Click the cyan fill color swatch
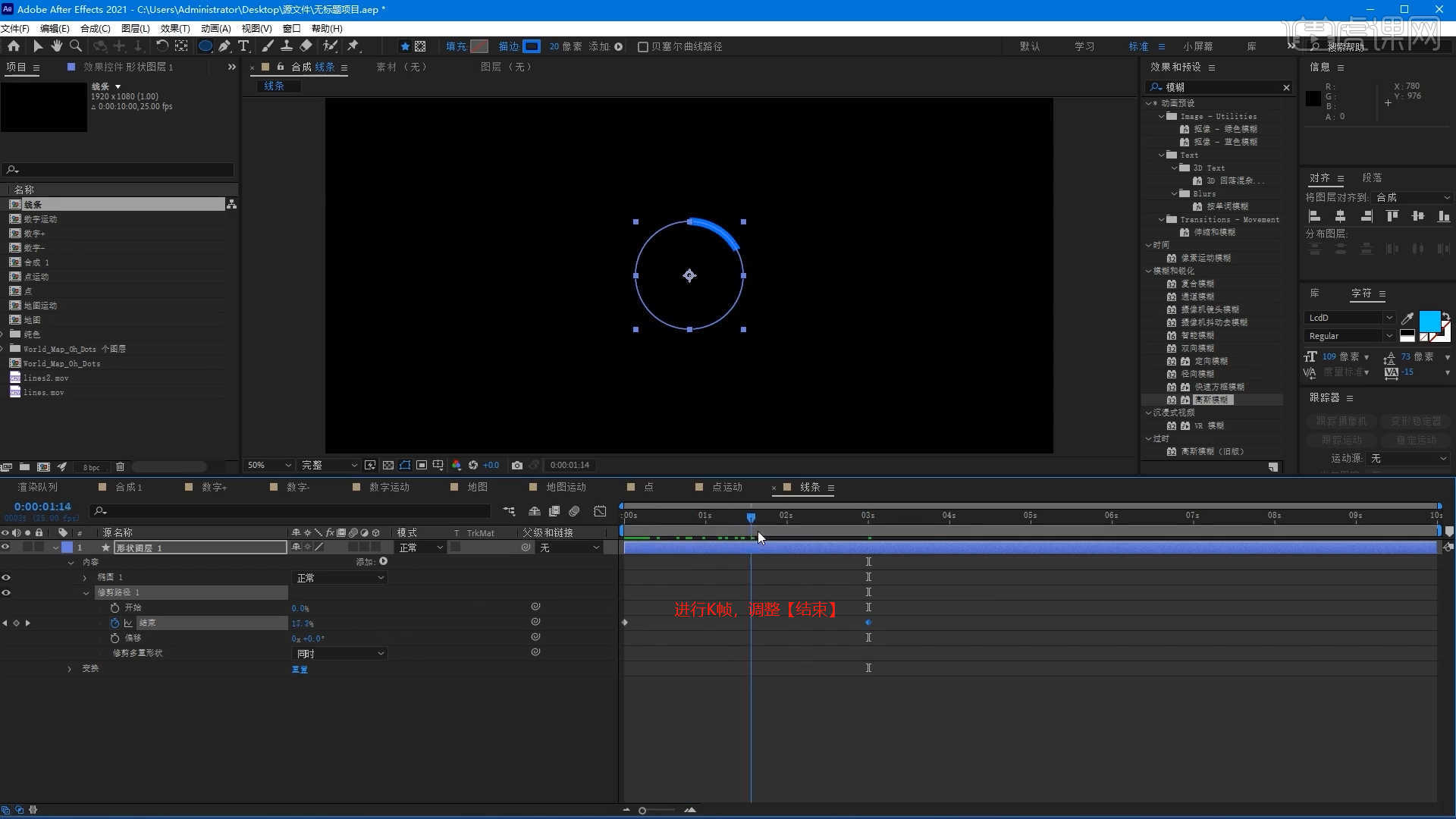The image size is (1456, 819). coord(1429,321)
